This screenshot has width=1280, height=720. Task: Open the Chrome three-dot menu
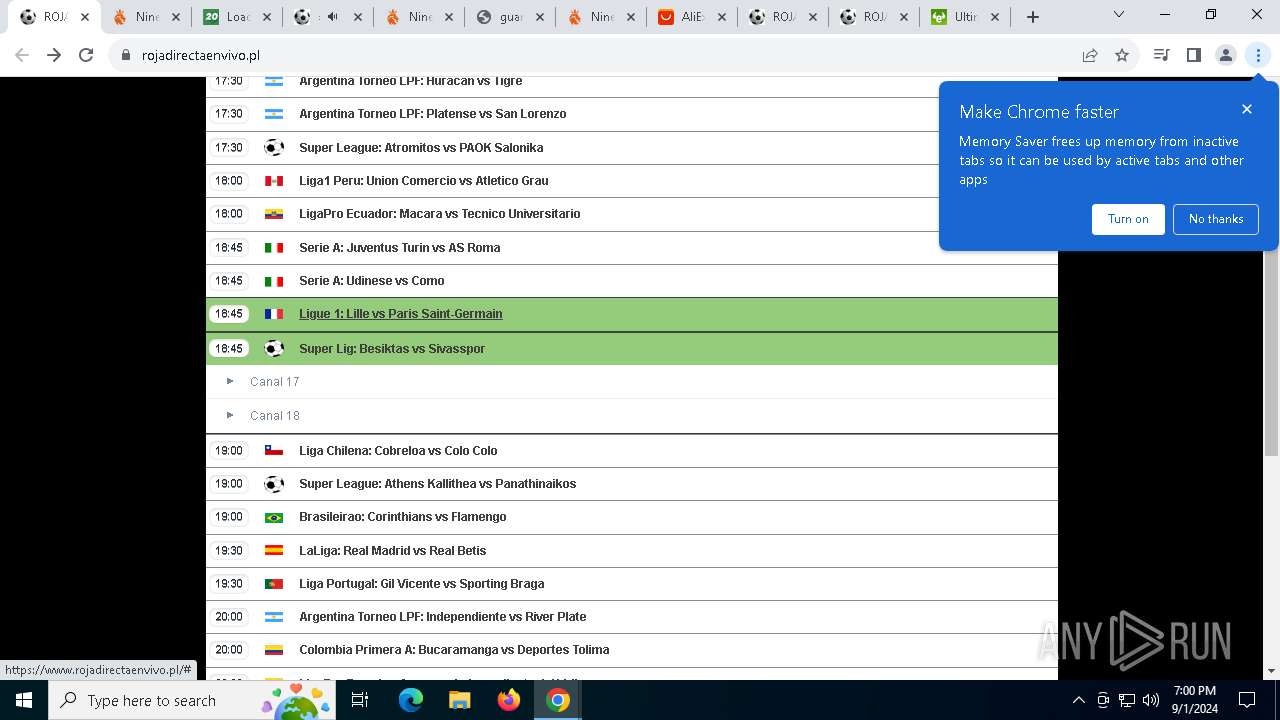(x=1258, y=55)
